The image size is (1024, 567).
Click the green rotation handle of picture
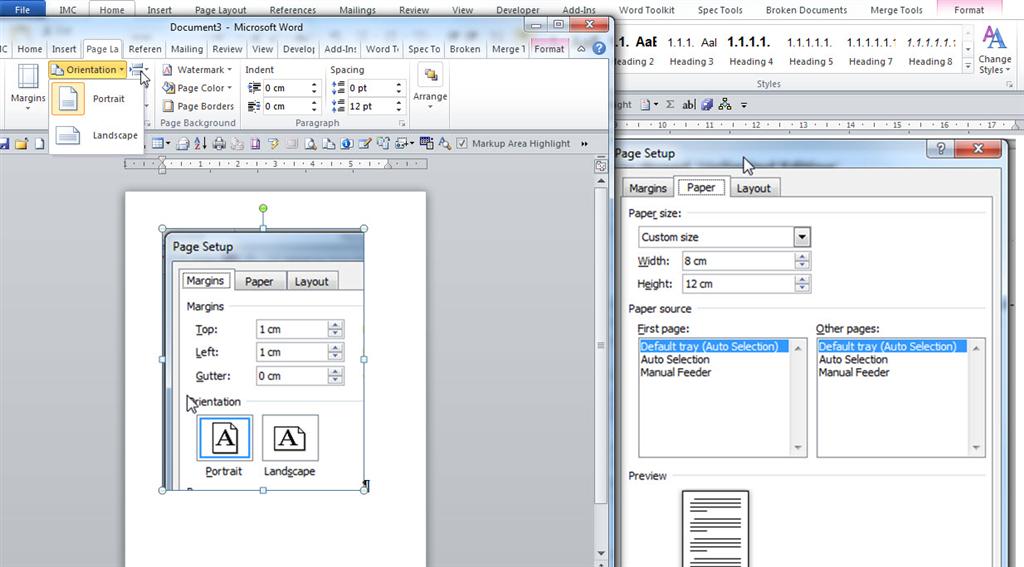[263, 208]
